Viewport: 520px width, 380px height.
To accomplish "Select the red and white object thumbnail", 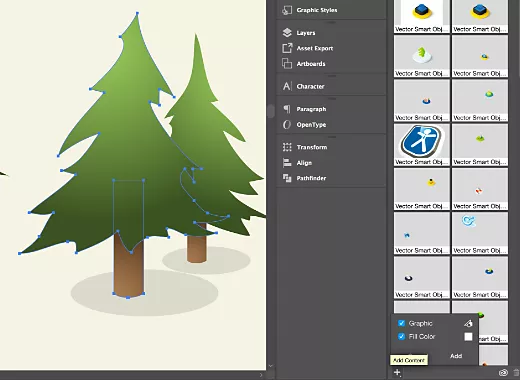I will pyautogui.click(x=480, y=189).
